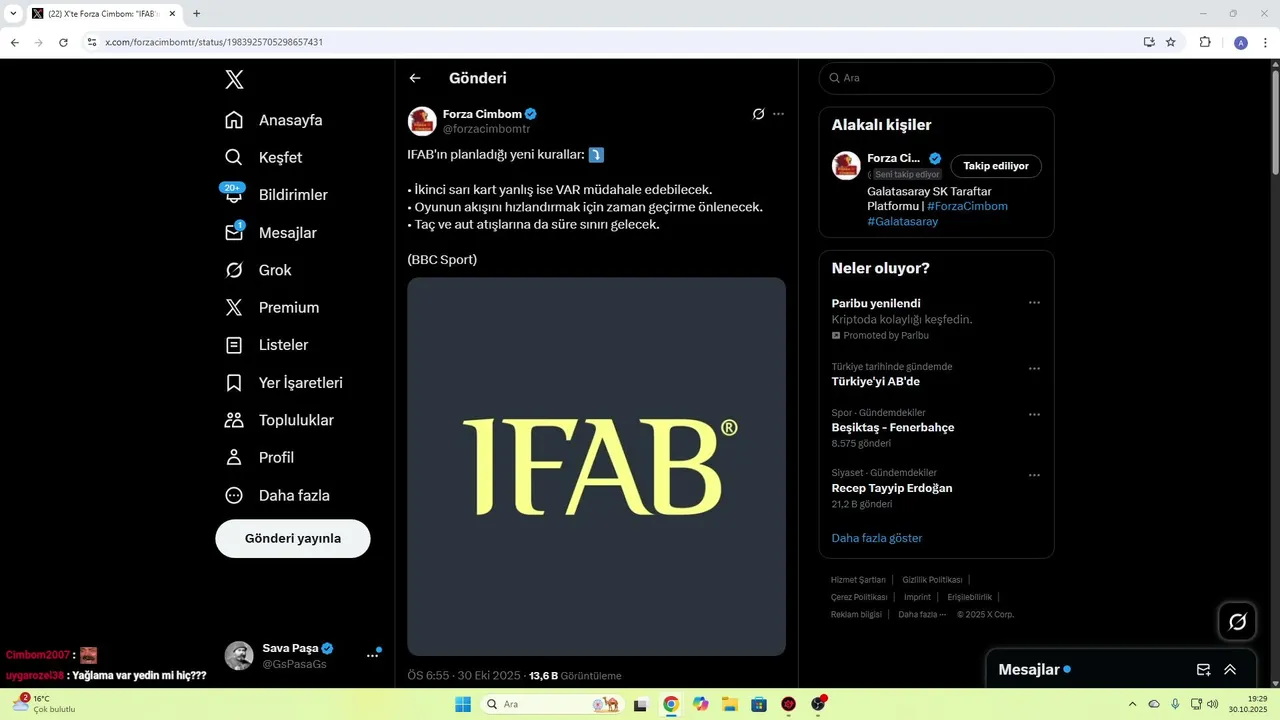Expand footer Daha fazla menu
This screenshot has height=720, width=1280.
click(x=922, y=614)
